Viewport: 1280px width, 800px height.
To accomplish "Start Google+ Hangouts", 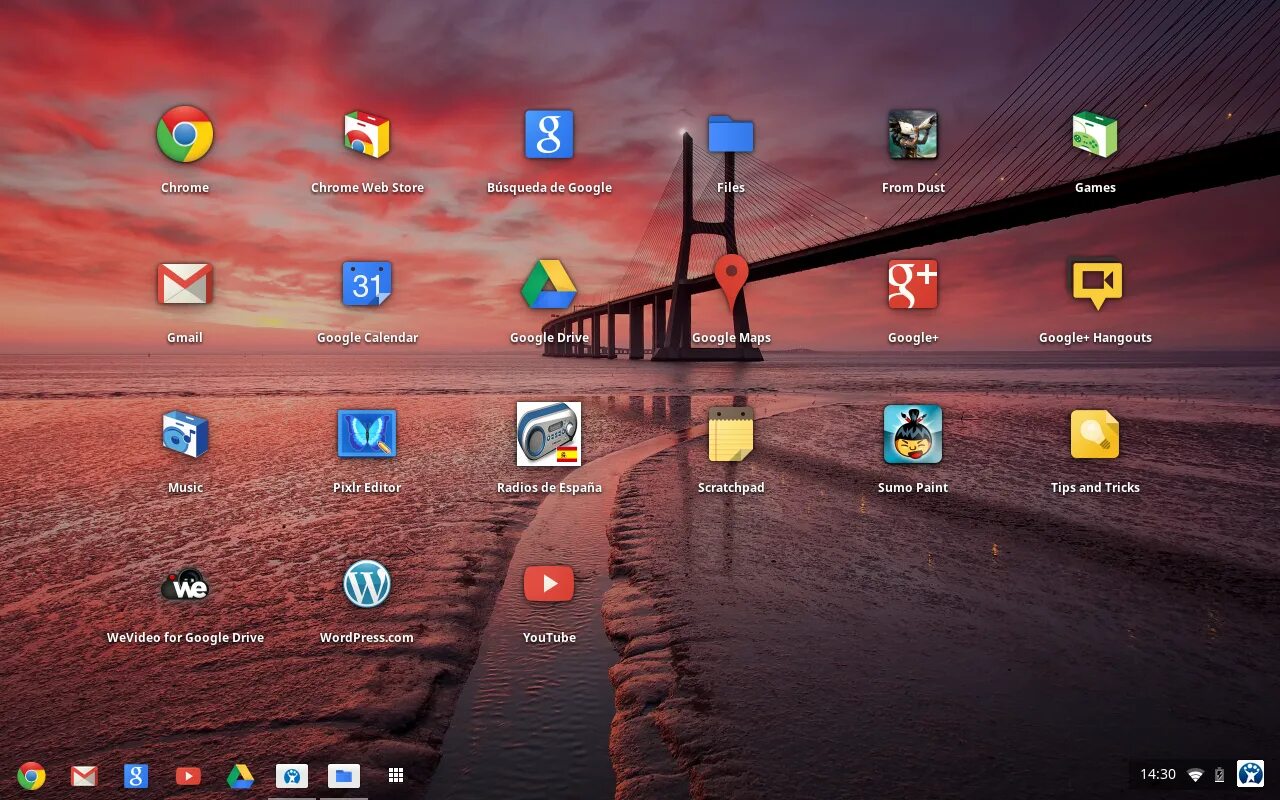I will coord(1097,286).
